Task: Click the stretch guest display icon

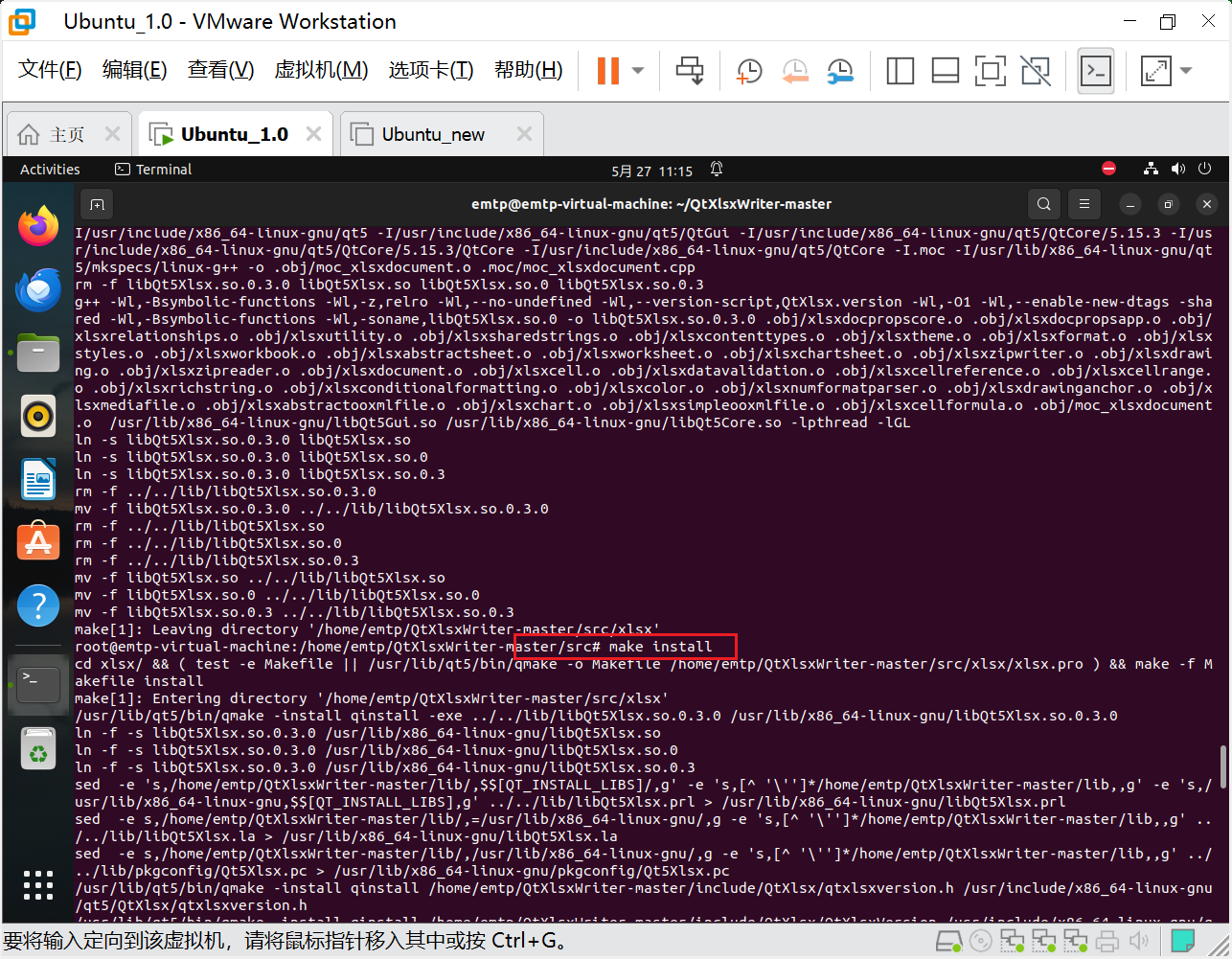Action: coord(1156,70)
